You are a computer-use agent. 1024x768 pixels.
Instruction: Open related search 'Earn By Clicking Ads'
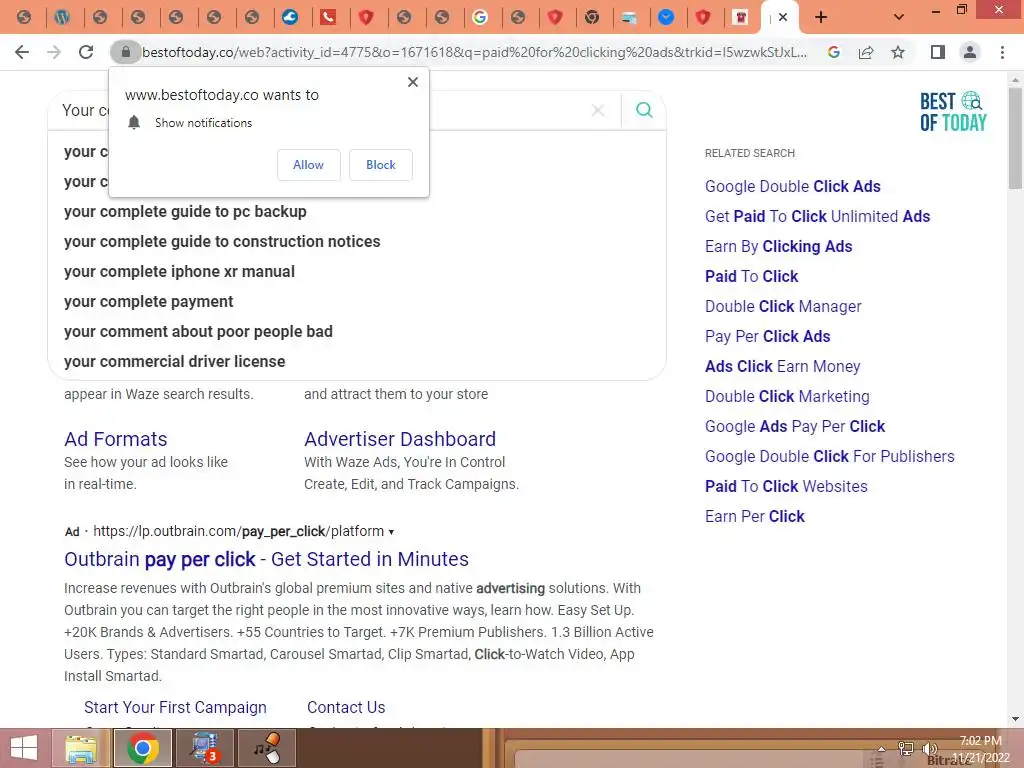pyautogui.click(x=779, y=246)
